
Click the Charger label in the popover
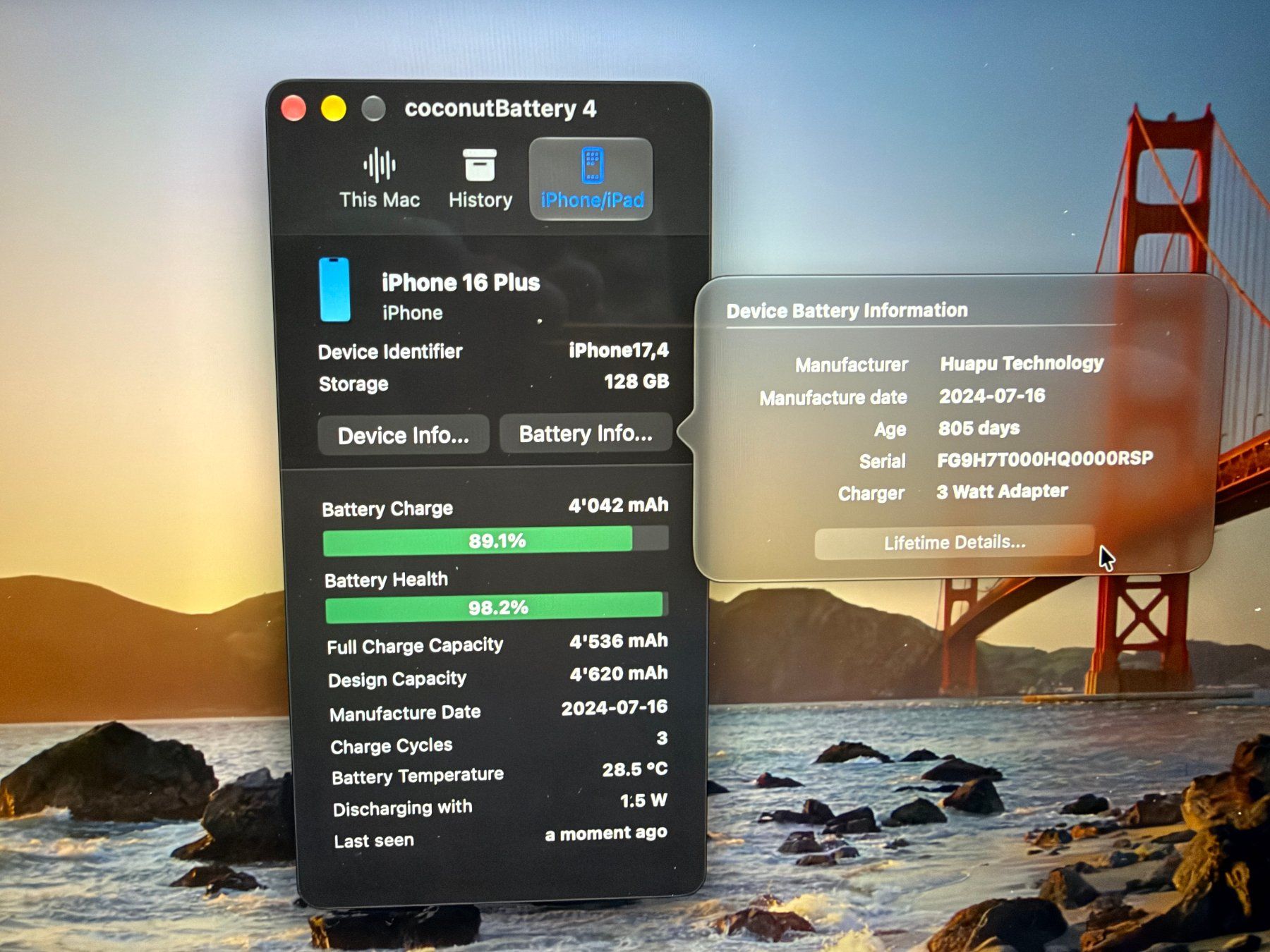point(871,493)
